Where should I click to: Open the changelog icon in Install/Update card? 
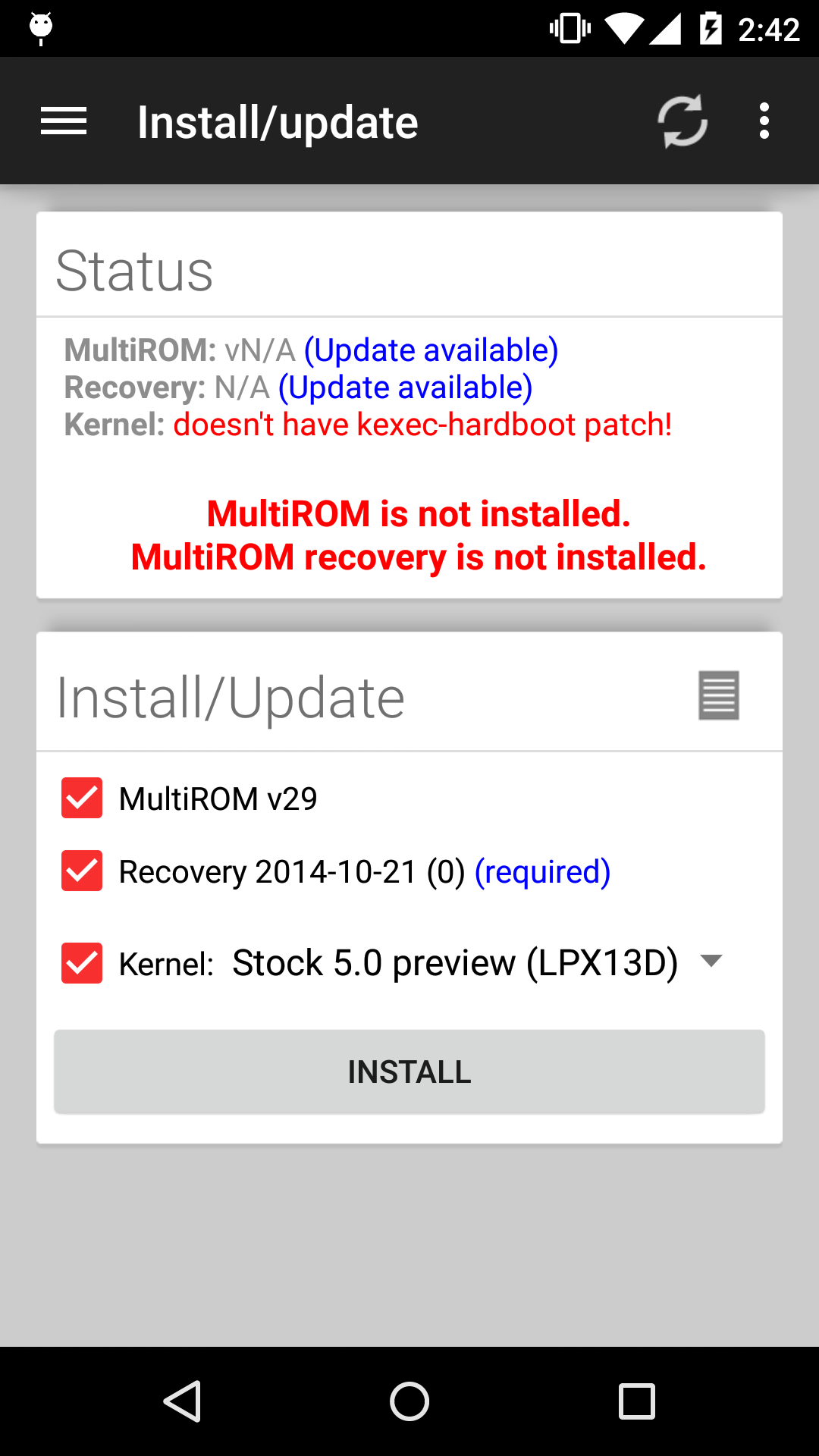coord(718,695)
